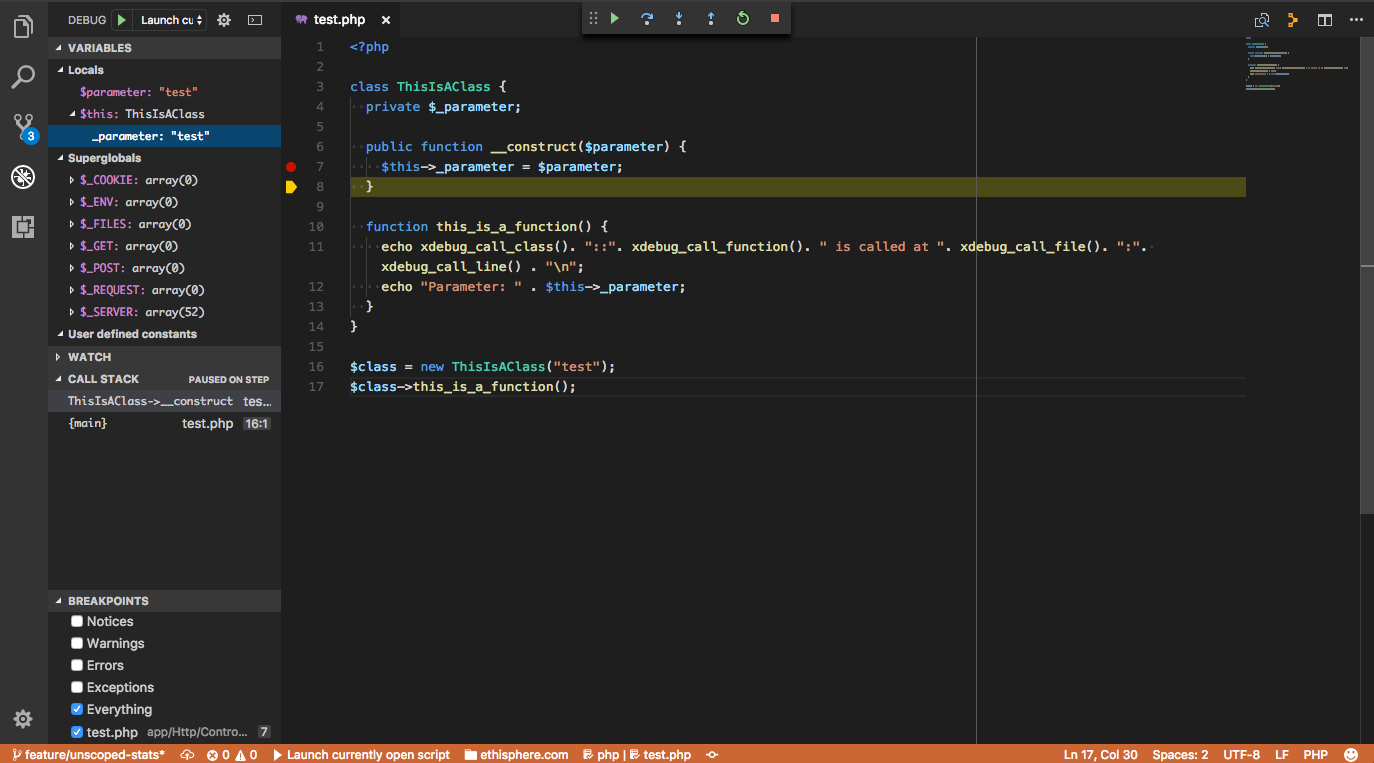Uncheck the Everything breakpoint checkbox
Viewport: 1374px width, 763px height.
77,709
